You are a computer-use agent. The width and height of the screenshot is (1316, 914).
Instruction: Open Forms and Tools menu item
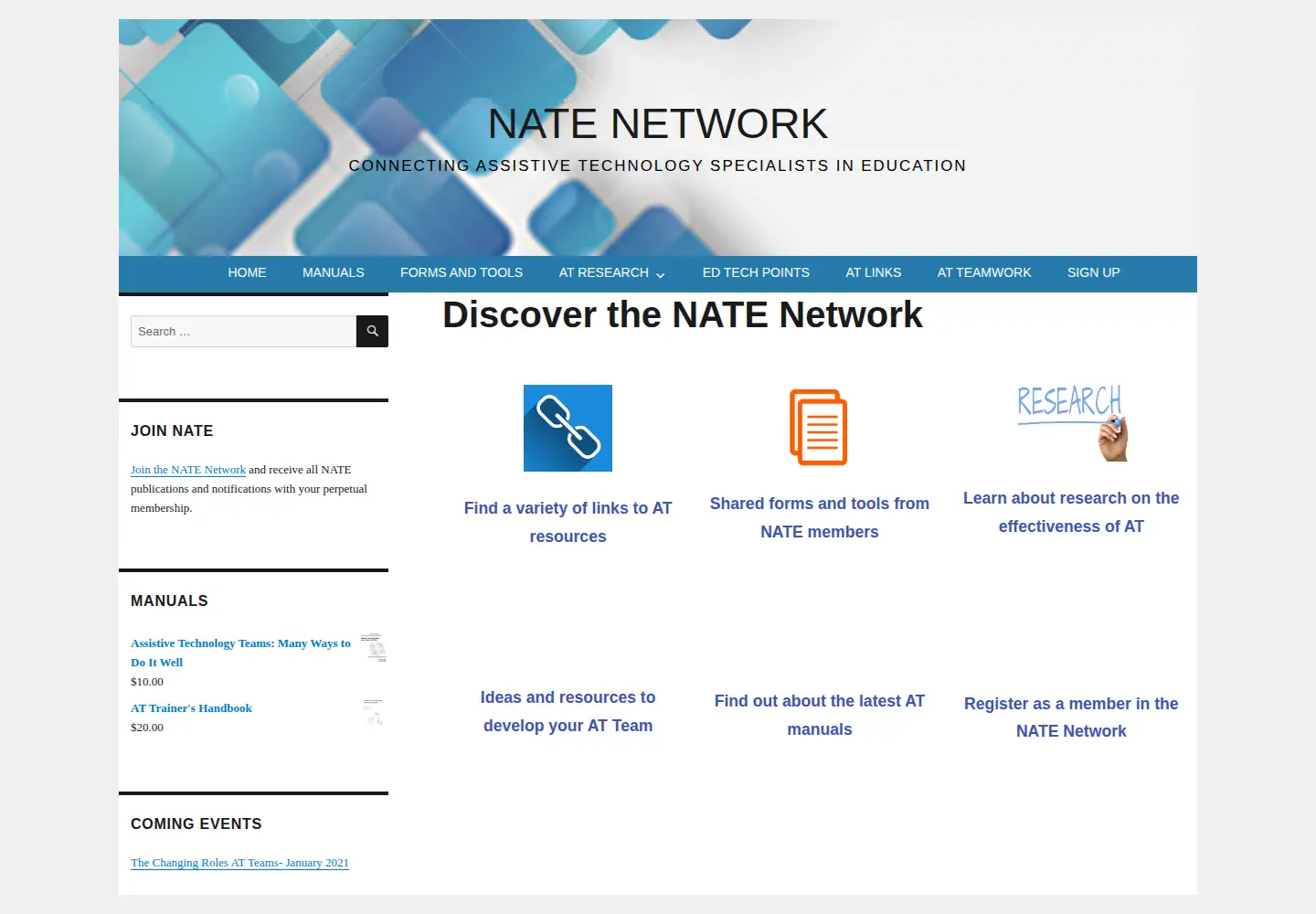(462, 272)
